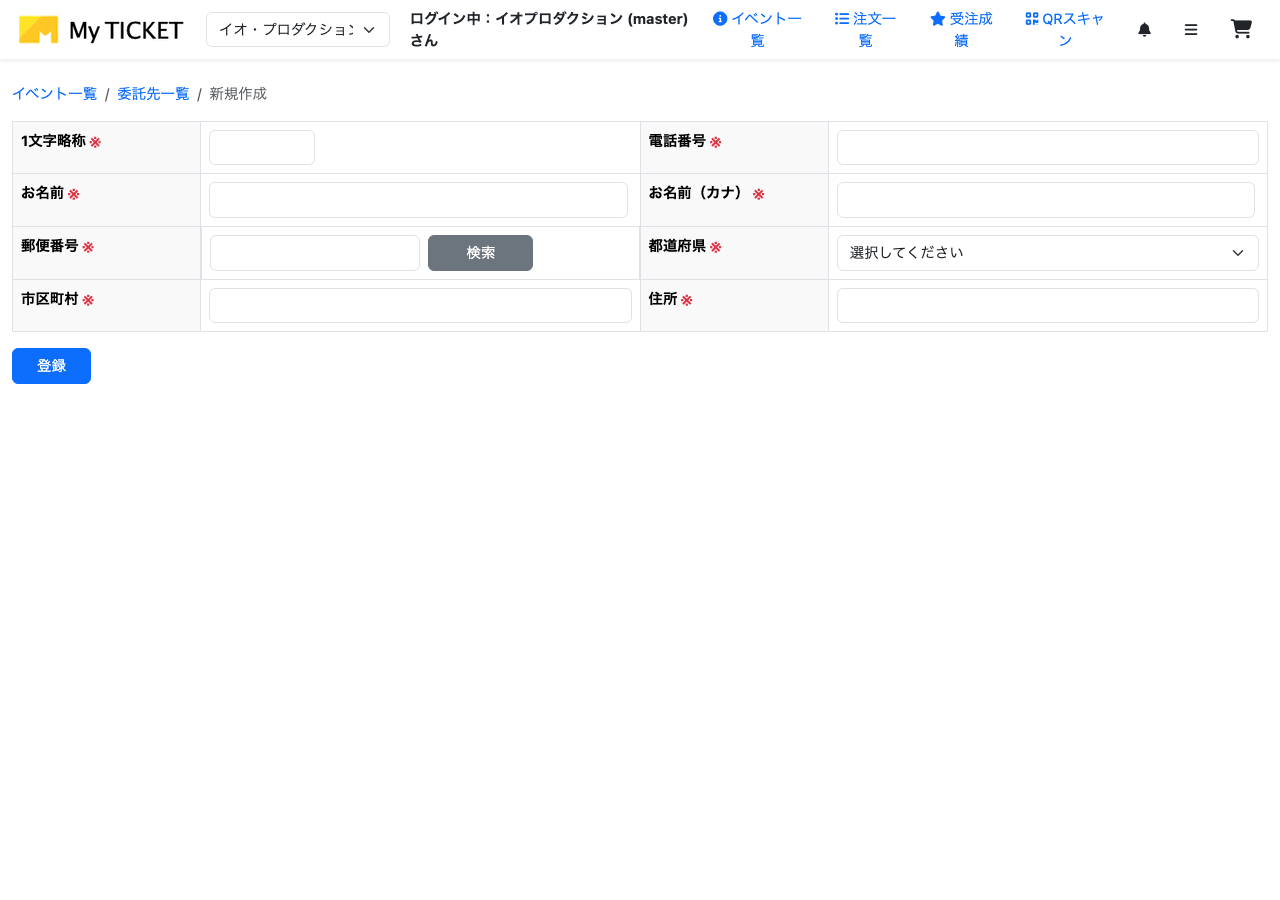This screenshot has height=900, width=1280.
Task: Click the 郵便番号 postal code field
Action: click(315, 252)
